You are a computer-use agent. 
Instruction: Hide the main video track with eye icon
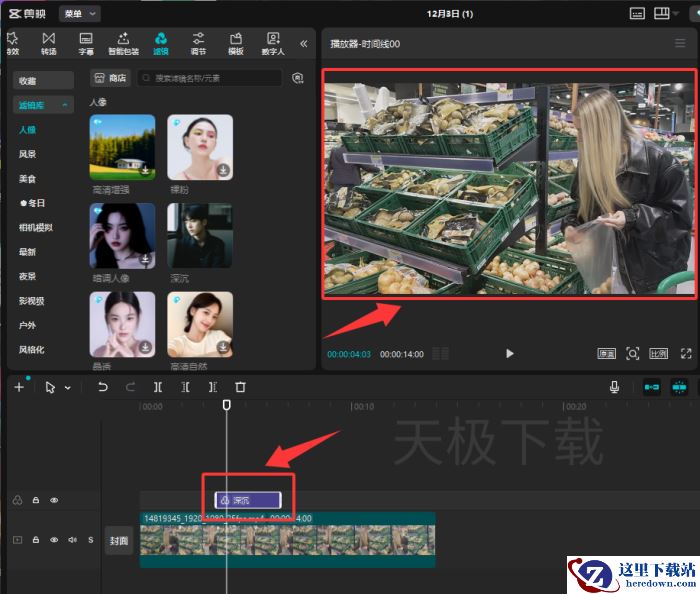[x=54, y=540]
